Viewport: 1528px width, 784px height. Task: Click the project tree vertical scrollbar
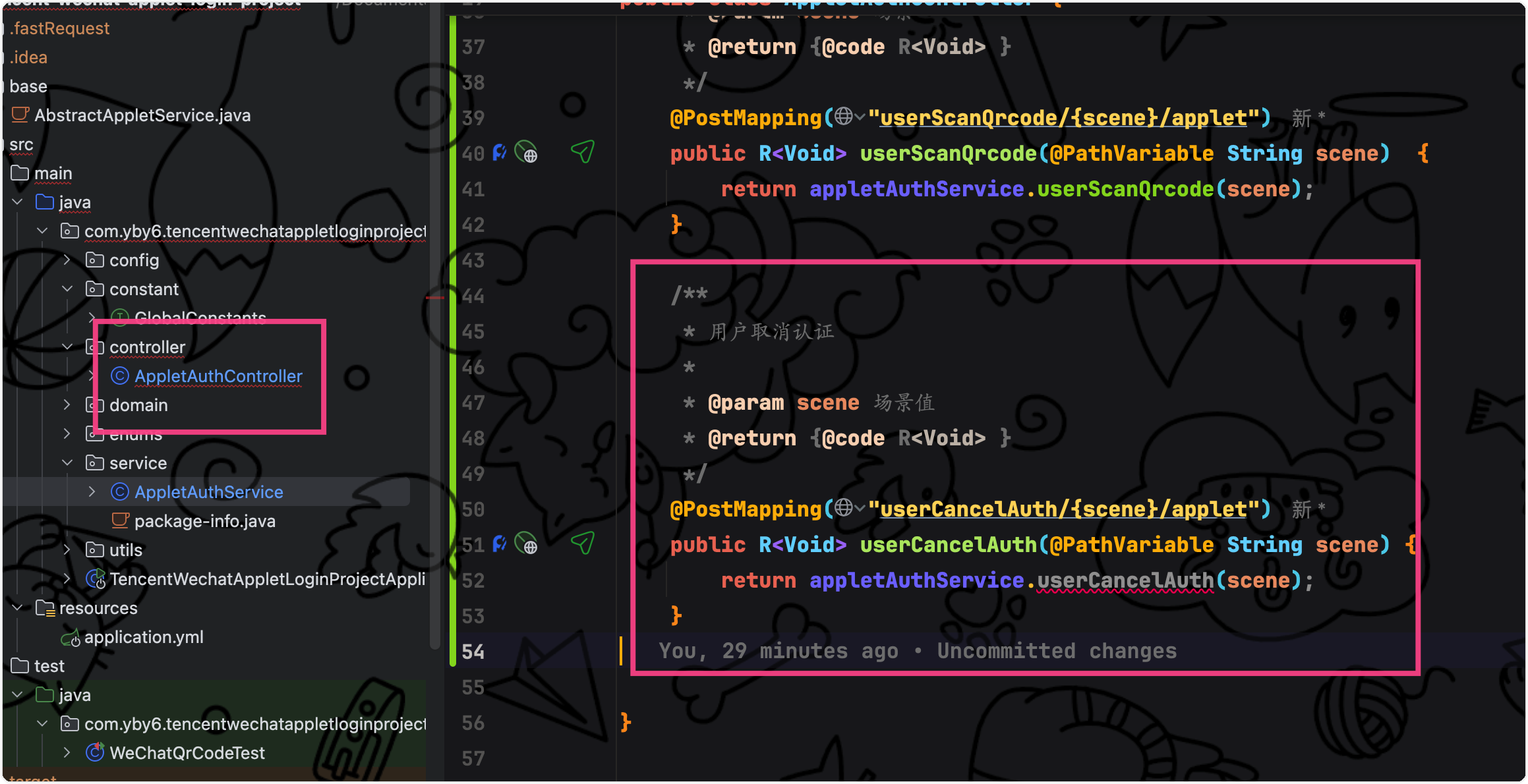[x=434, y=329]
